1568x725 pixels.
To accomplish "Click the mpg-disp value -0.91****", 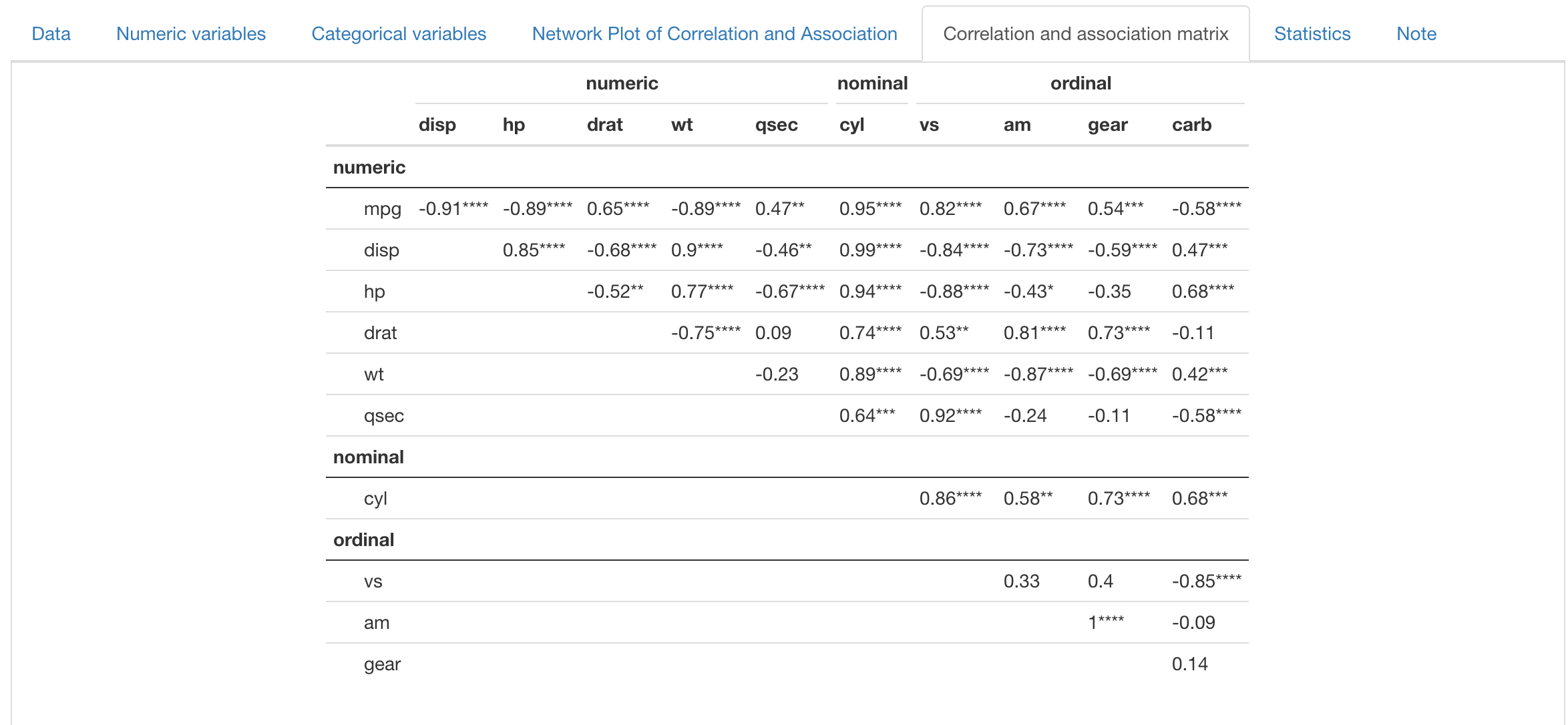I will [453, 209].
